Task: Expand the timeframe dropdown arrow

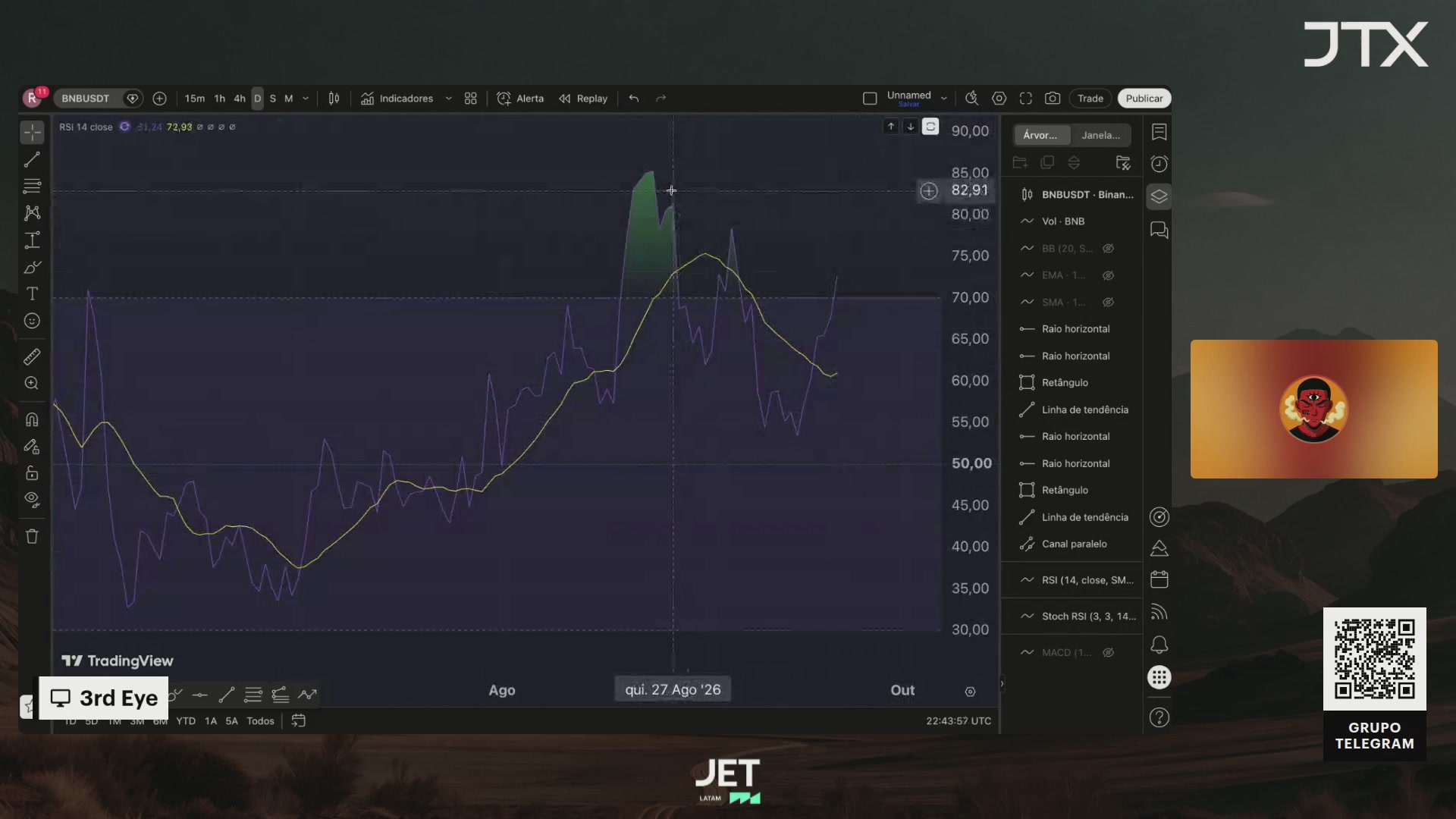Action: click(x=306, y=99)
